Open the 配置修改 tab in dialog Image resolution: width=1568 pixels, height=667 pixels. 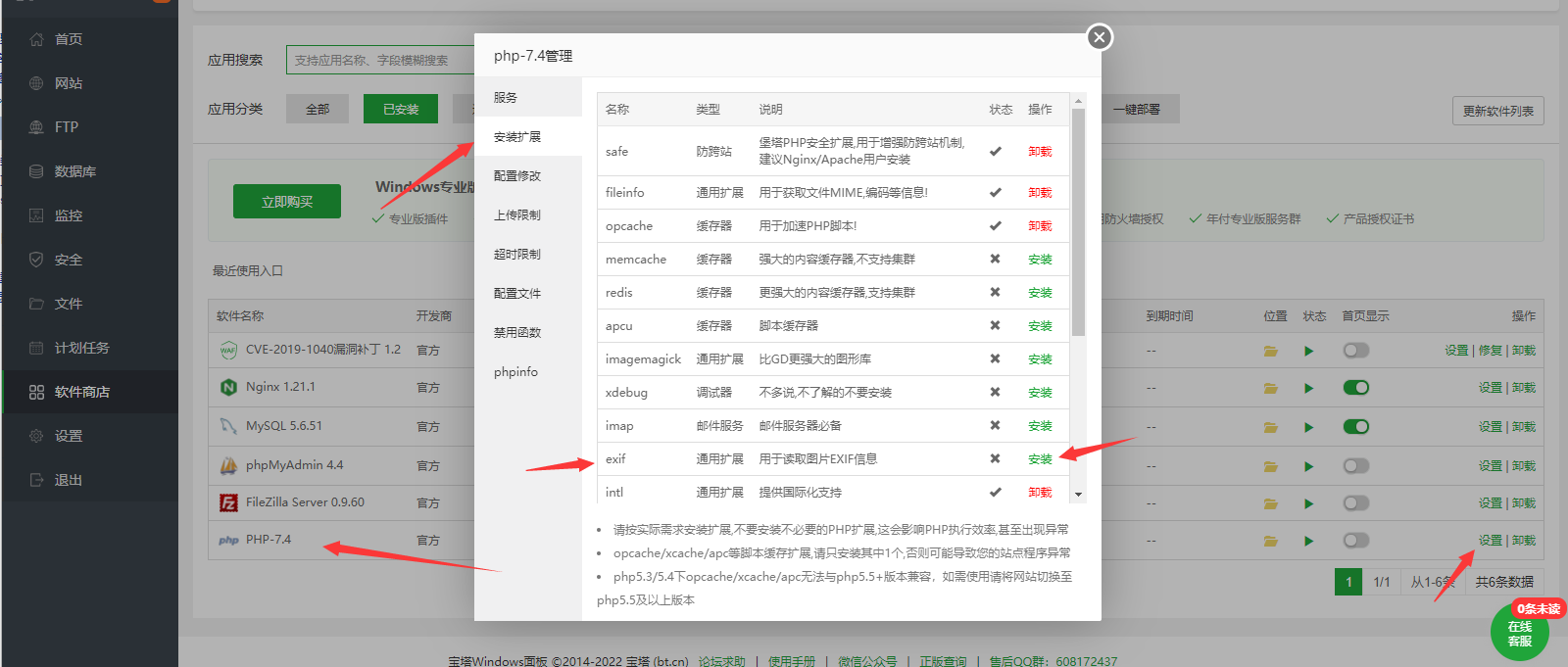pyautogui.click(x=517, y=176)
